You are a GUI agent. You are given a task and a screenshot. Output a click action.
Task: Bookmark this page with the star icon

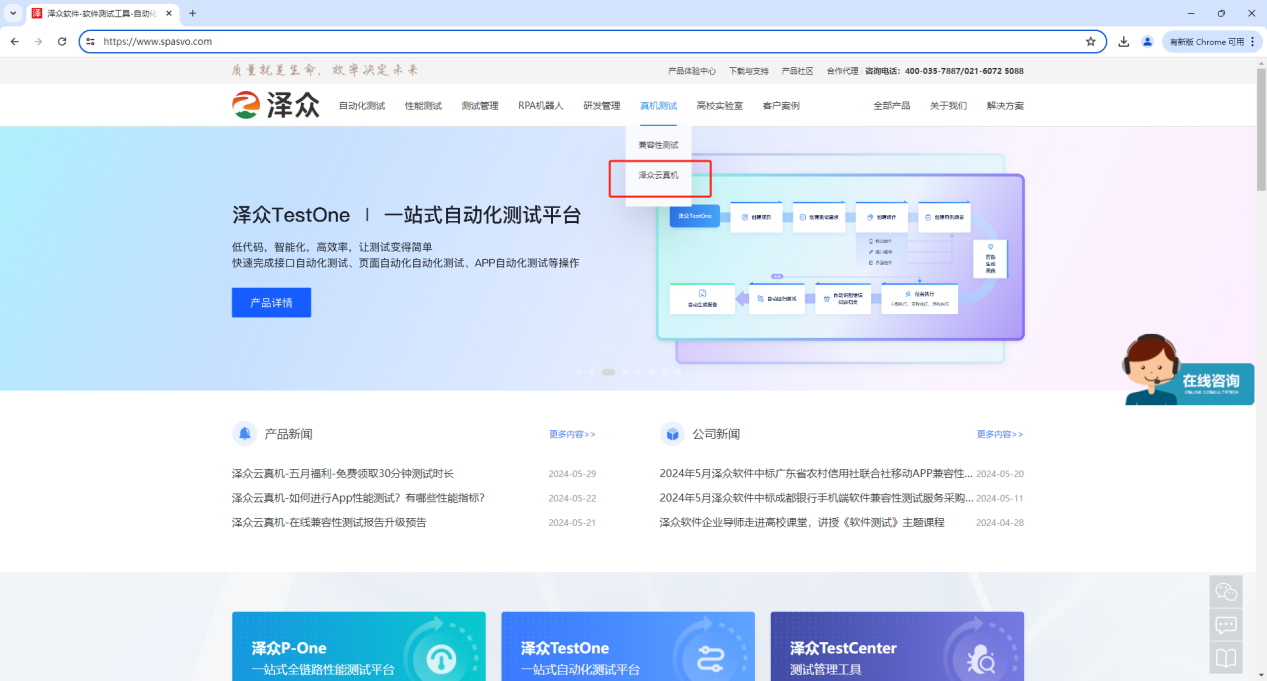click(x=1090, y=41)
